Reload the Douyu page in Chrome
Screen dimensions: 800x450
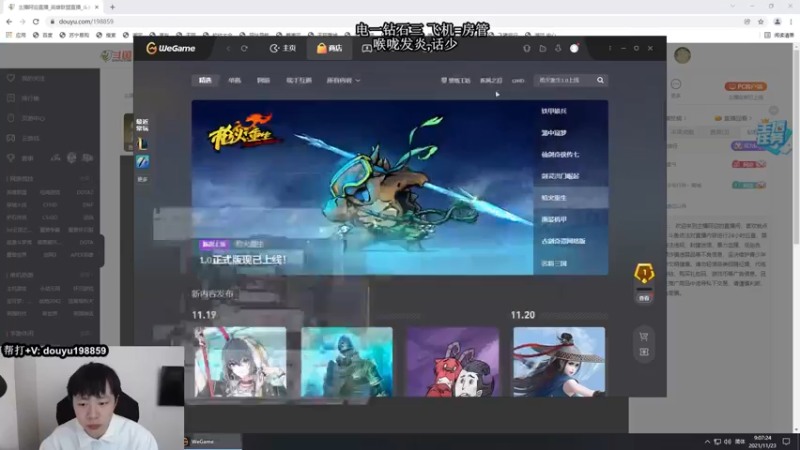[x=36, y=21]
